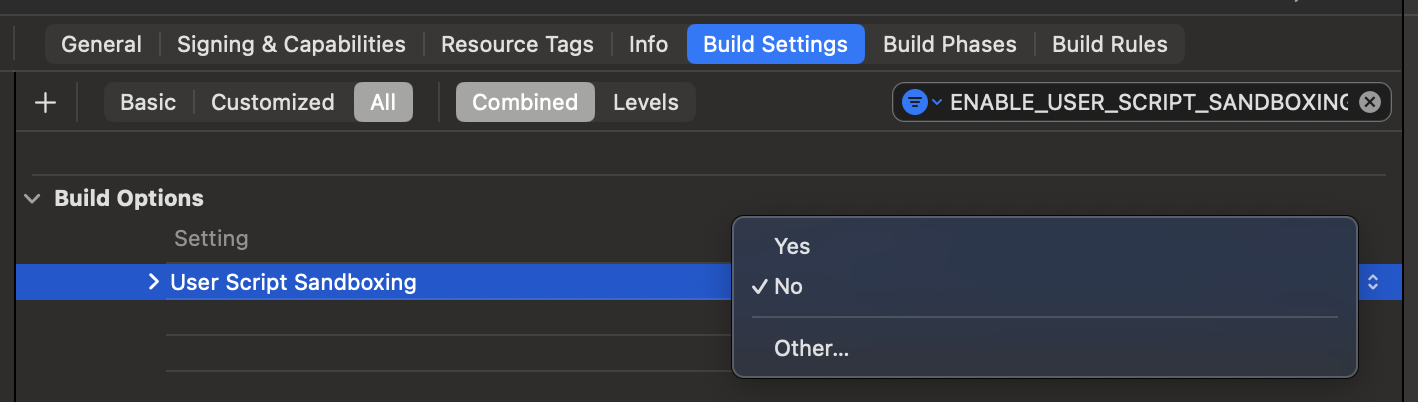Switch to the General tab
Viewport: 1418px width, 402px height.
[101, 44]
